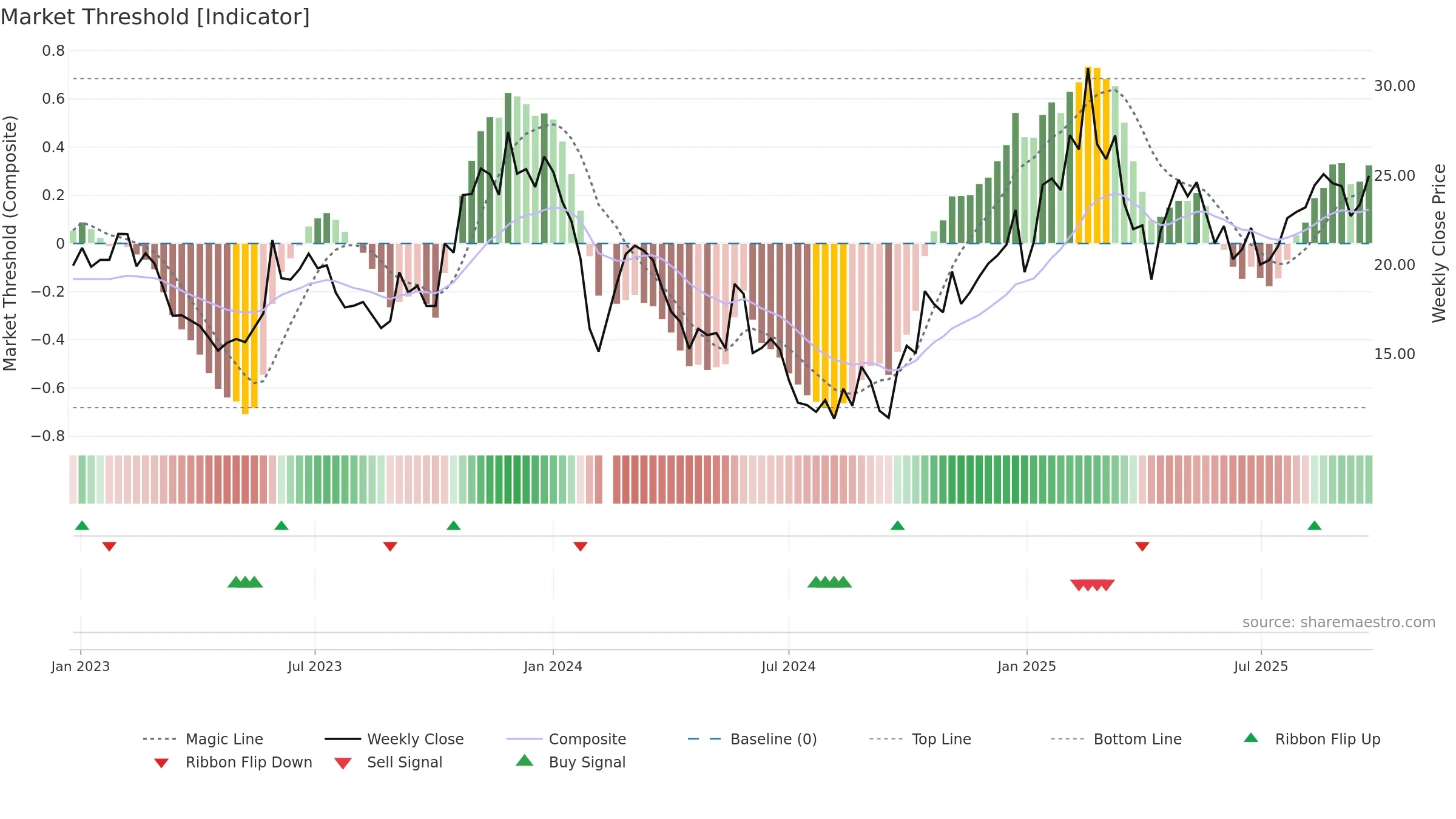
Task: Click the green Ribbon Flip Up legend triangle
Action: click(x=1251, y=738)
